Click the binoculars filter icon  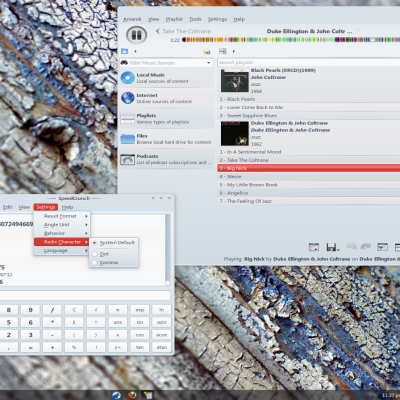click(x=124, y=62)
